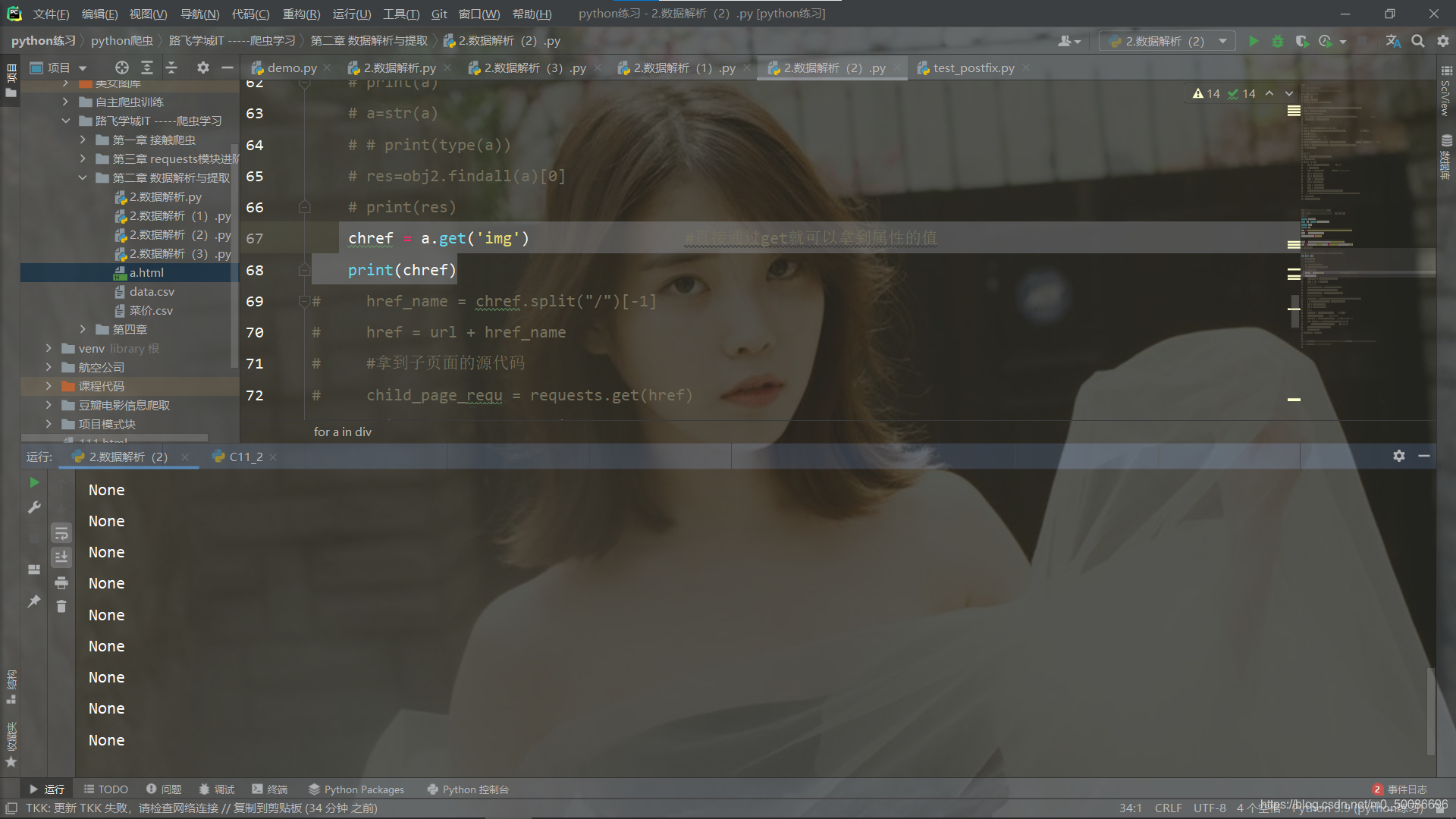
Task: Open the 重构(R) menu
Action: click(x=301, y=14)
